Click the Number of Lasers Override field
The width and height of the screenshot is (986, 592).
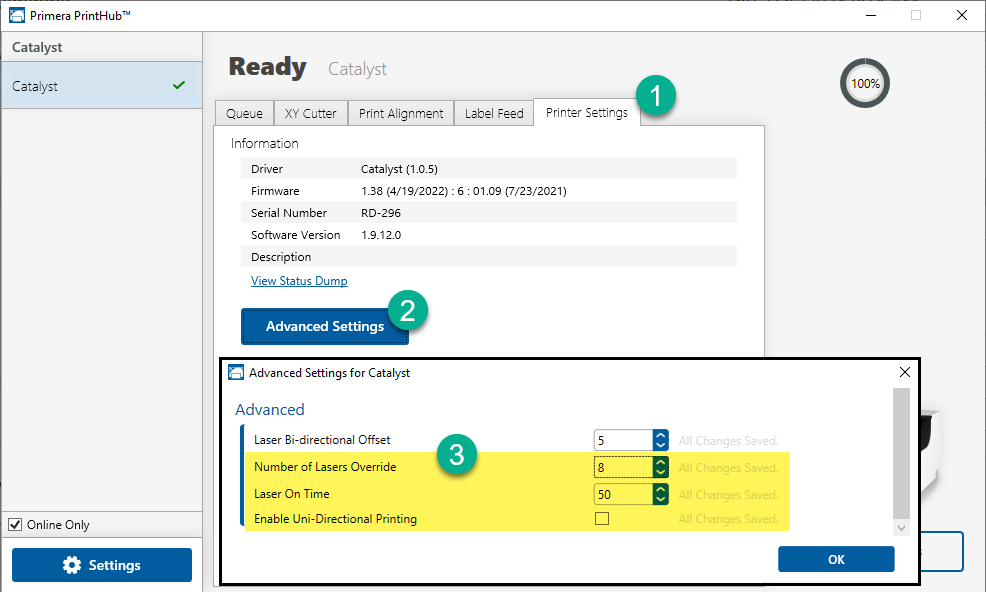pyautogui.click(x=623, y=467)
